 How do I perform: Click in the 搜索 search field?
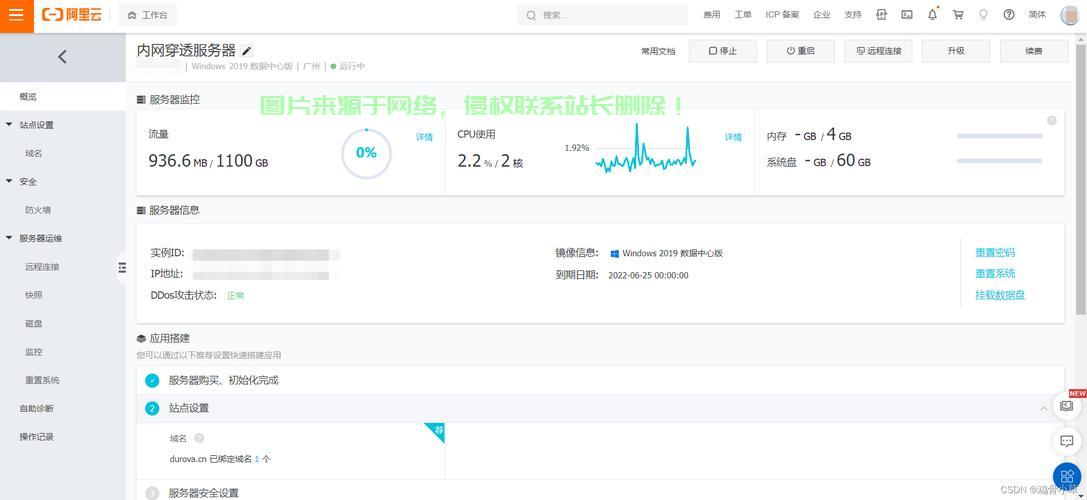[610, 15]
